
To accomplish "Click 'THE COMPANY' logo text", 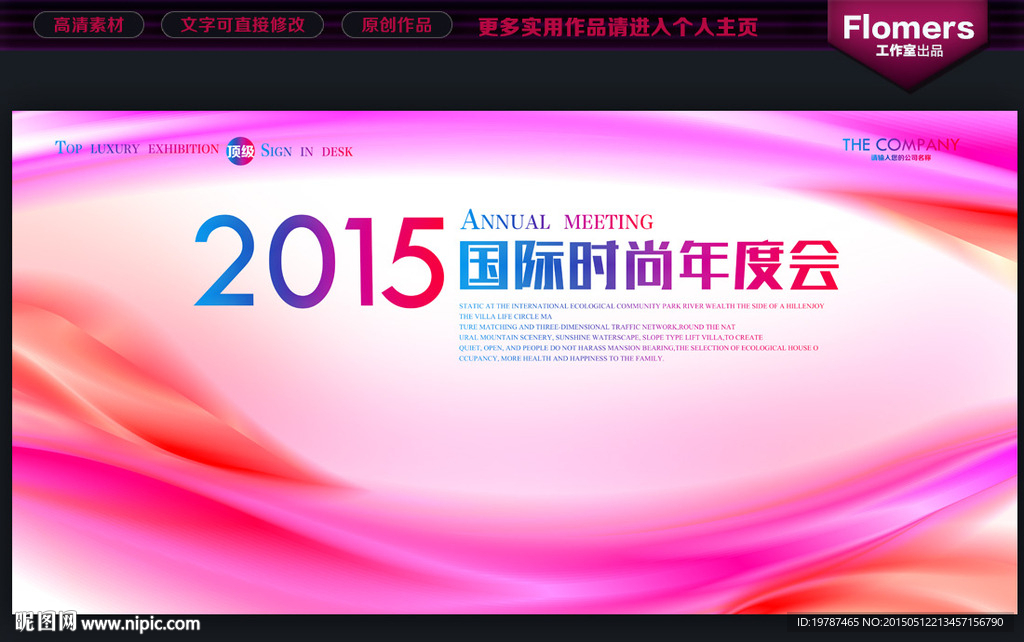I will [901, 144].
